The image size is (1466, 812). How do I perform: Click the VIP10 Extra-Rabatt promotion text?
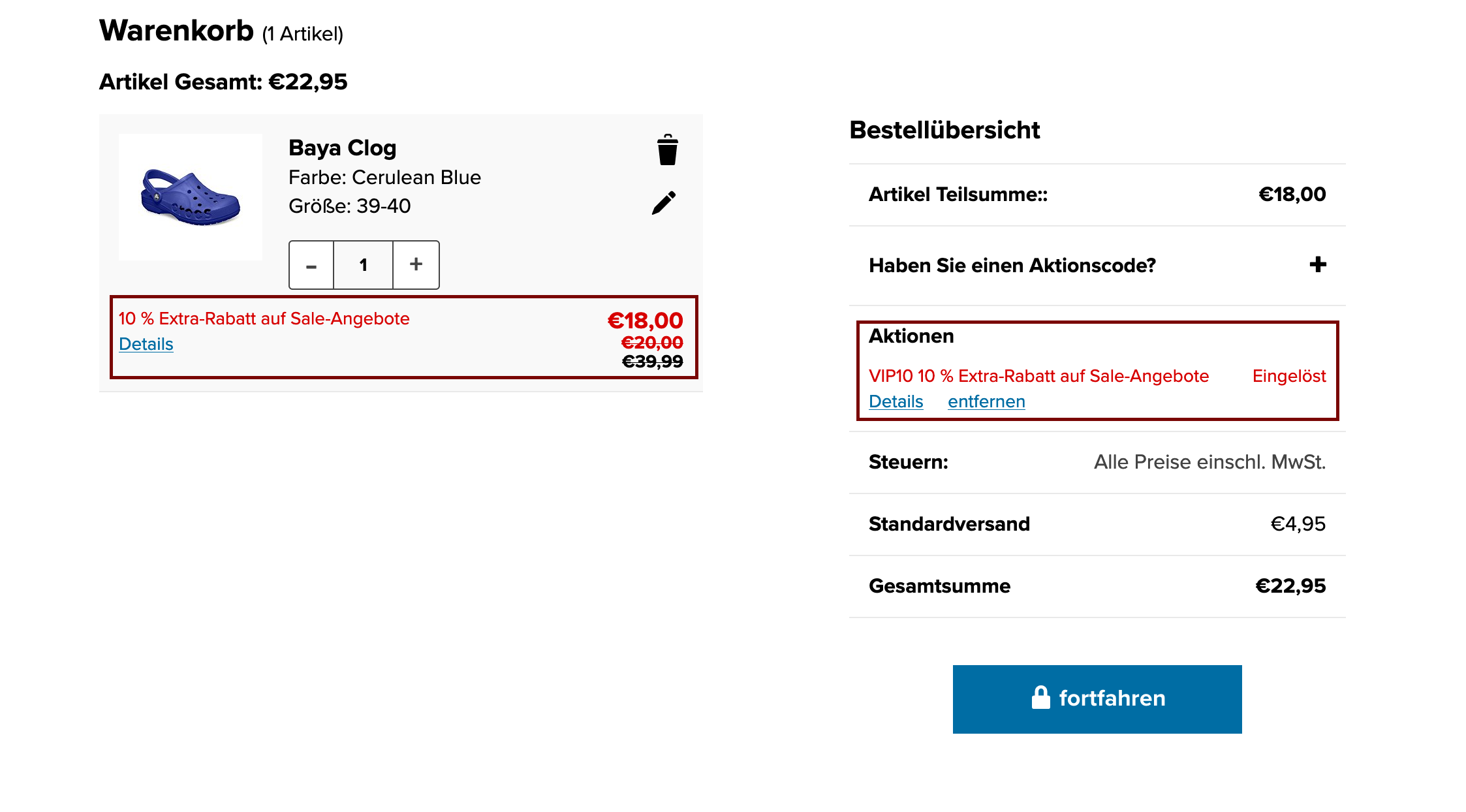pos(1038,376)
